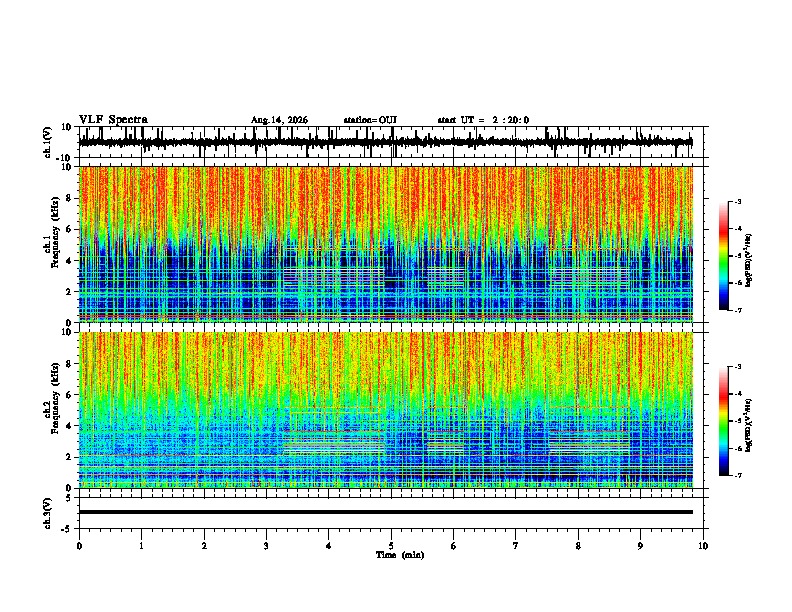
Task: Click time axis tick label '10'
Action: (x=703, y=546)
